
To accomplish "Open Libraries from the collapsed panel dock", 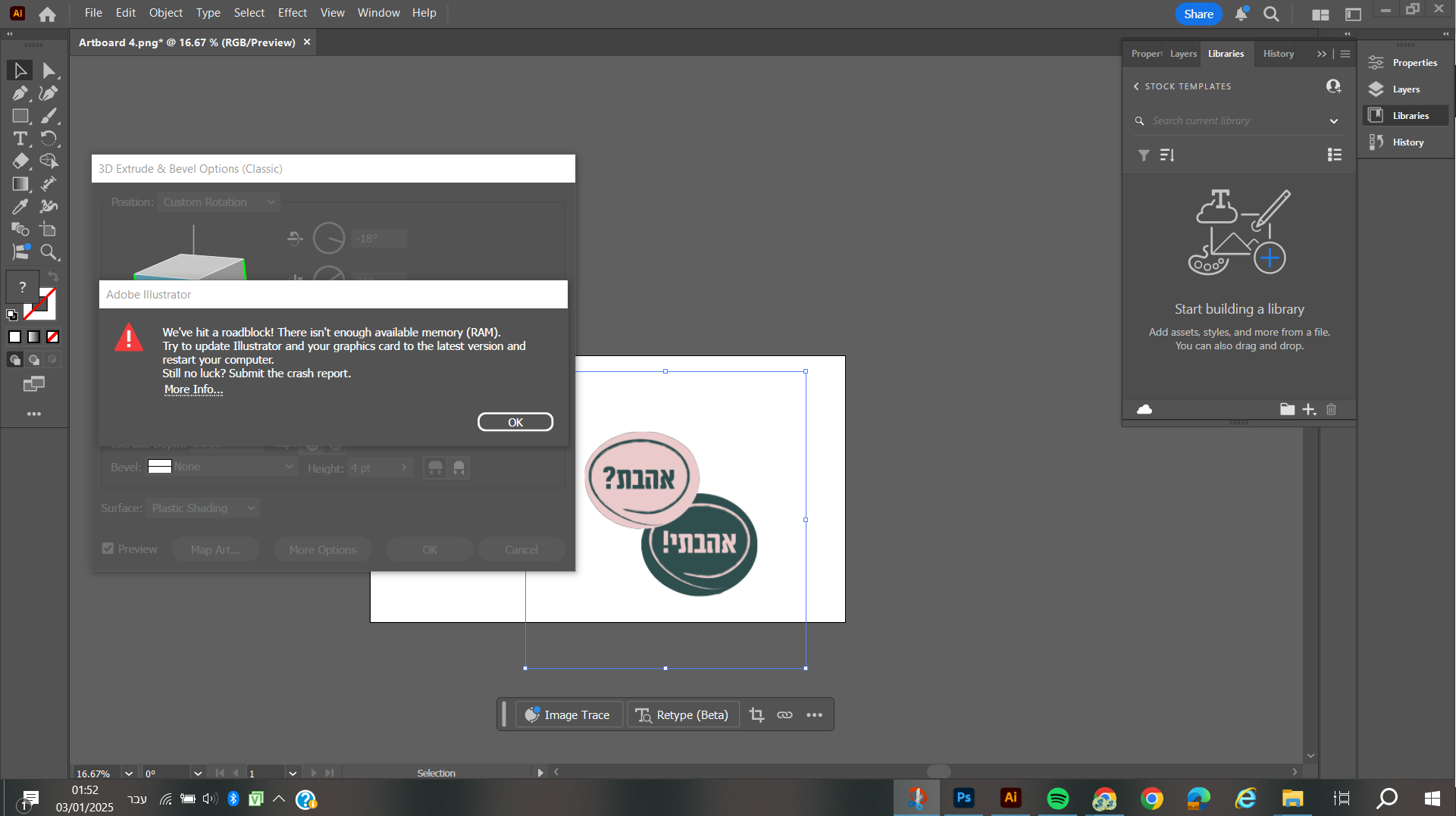I will 1407,115.
